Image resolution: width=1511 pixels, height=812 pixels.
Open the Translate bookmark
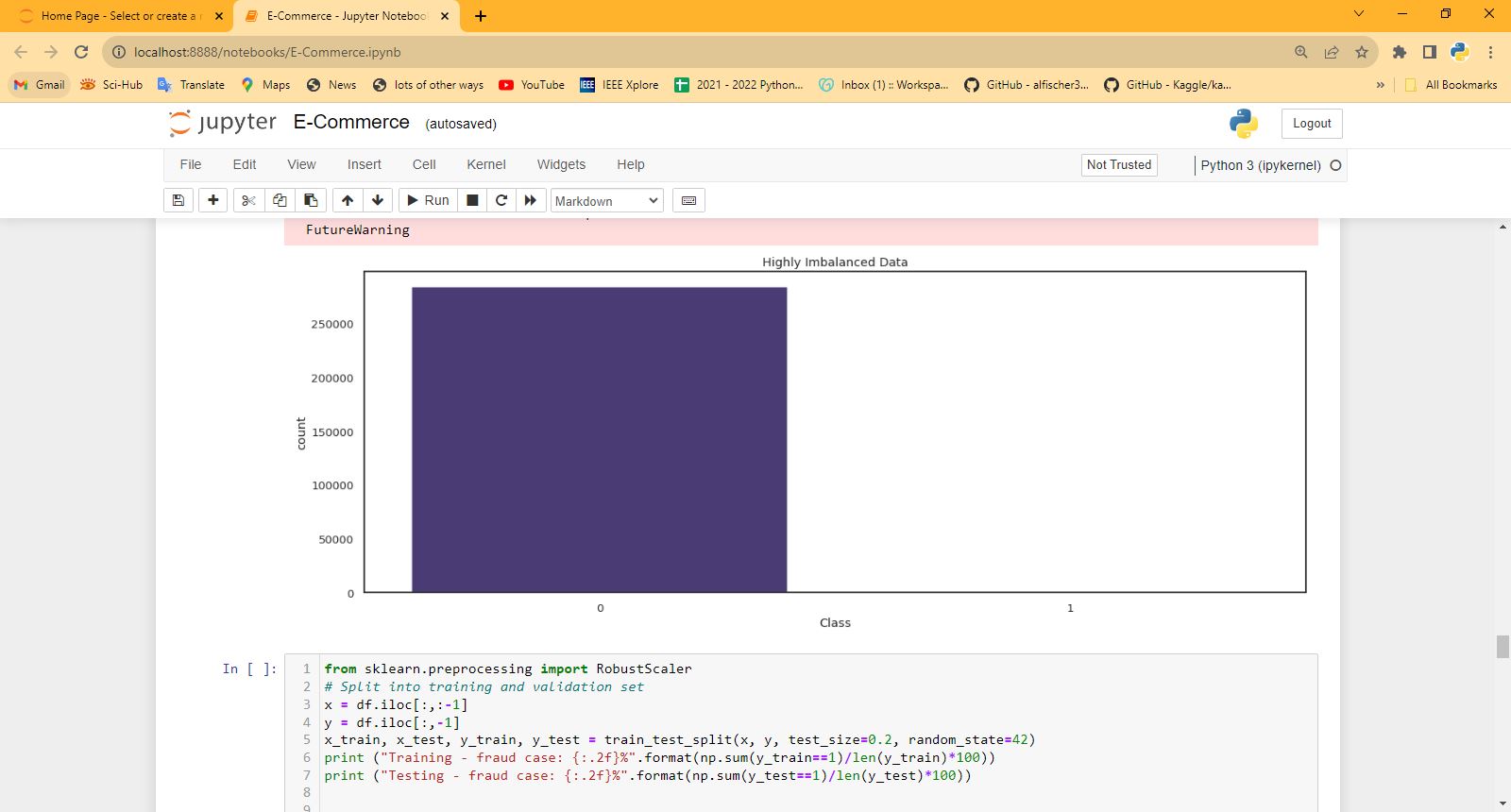click(191, 85)
